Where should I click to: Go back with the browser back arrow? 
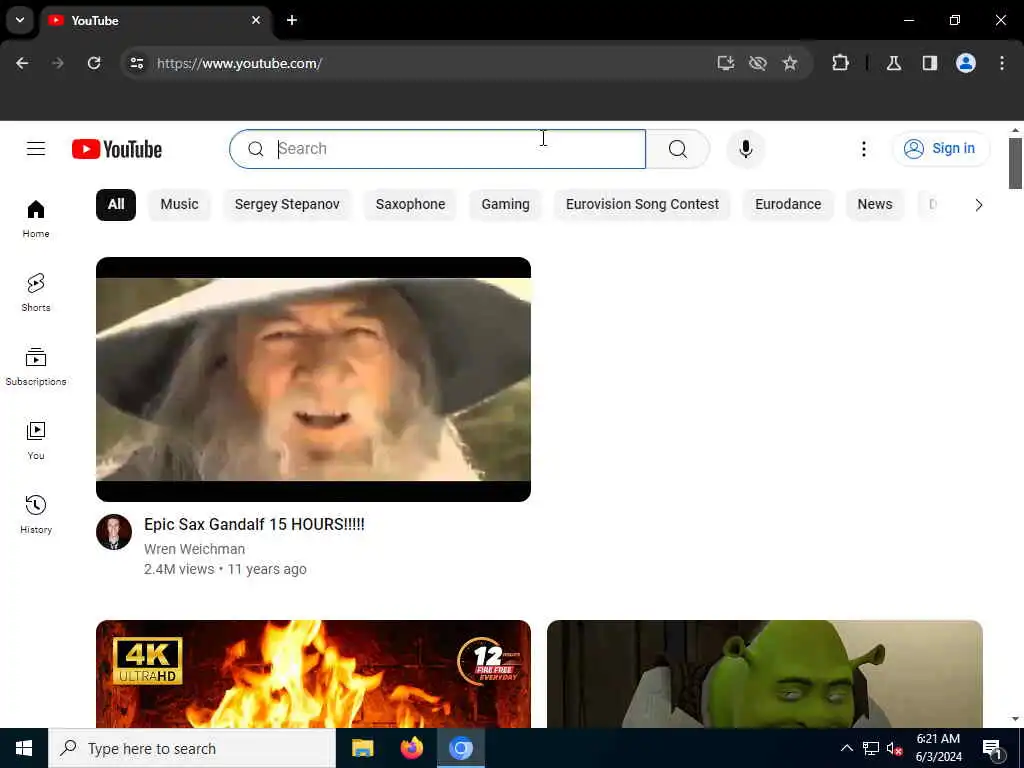click(22, 63)
